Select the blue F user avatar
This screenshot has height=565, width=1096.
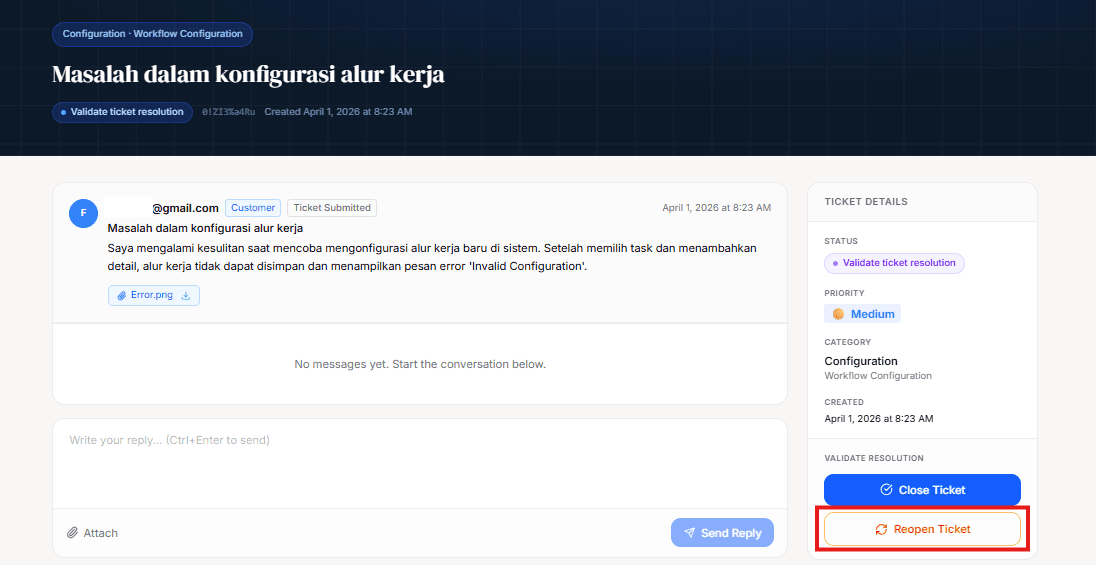83,213
